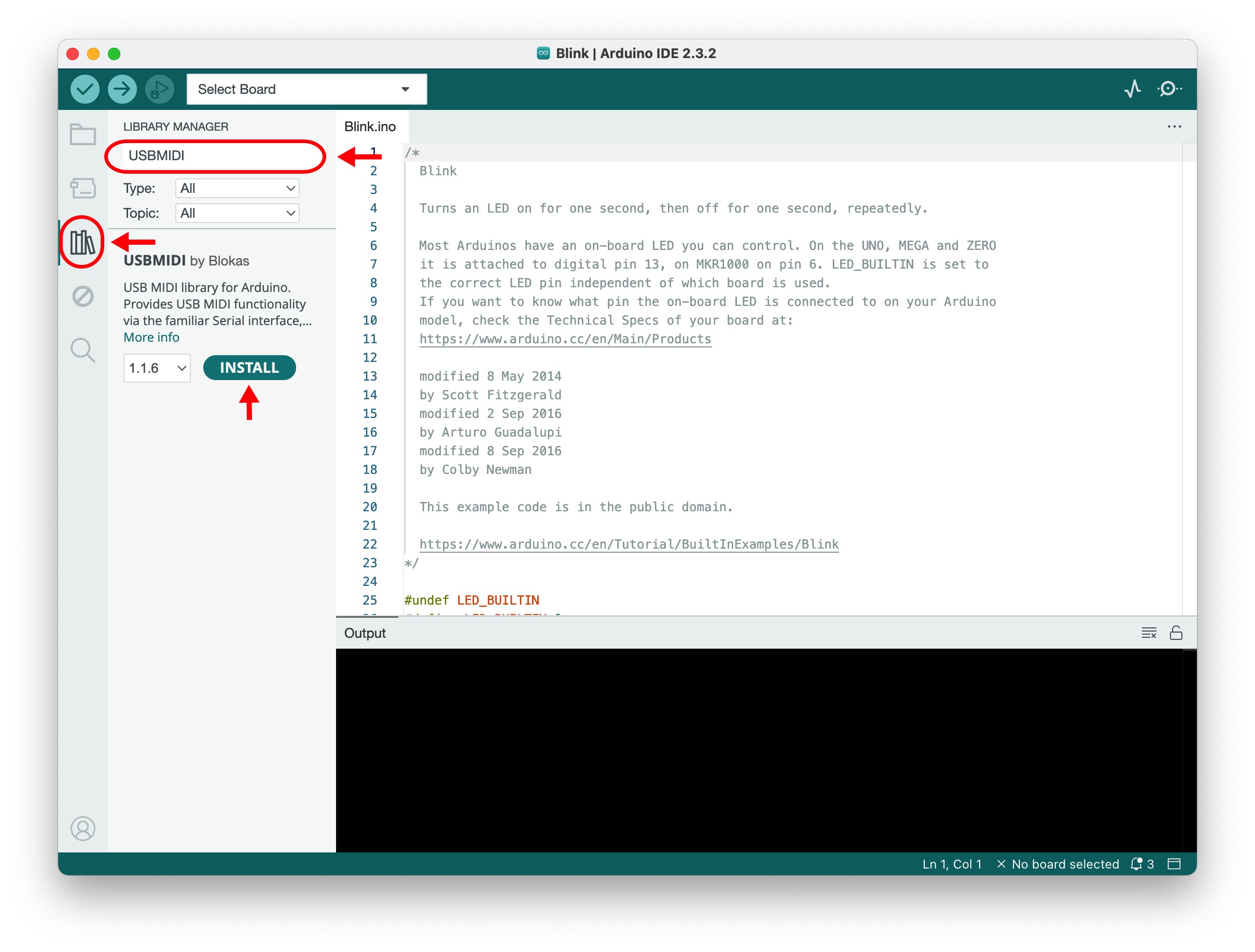Click the Ln 1, Col 1 status
This screenshot has height=952, width=1255.
(952, 863)
